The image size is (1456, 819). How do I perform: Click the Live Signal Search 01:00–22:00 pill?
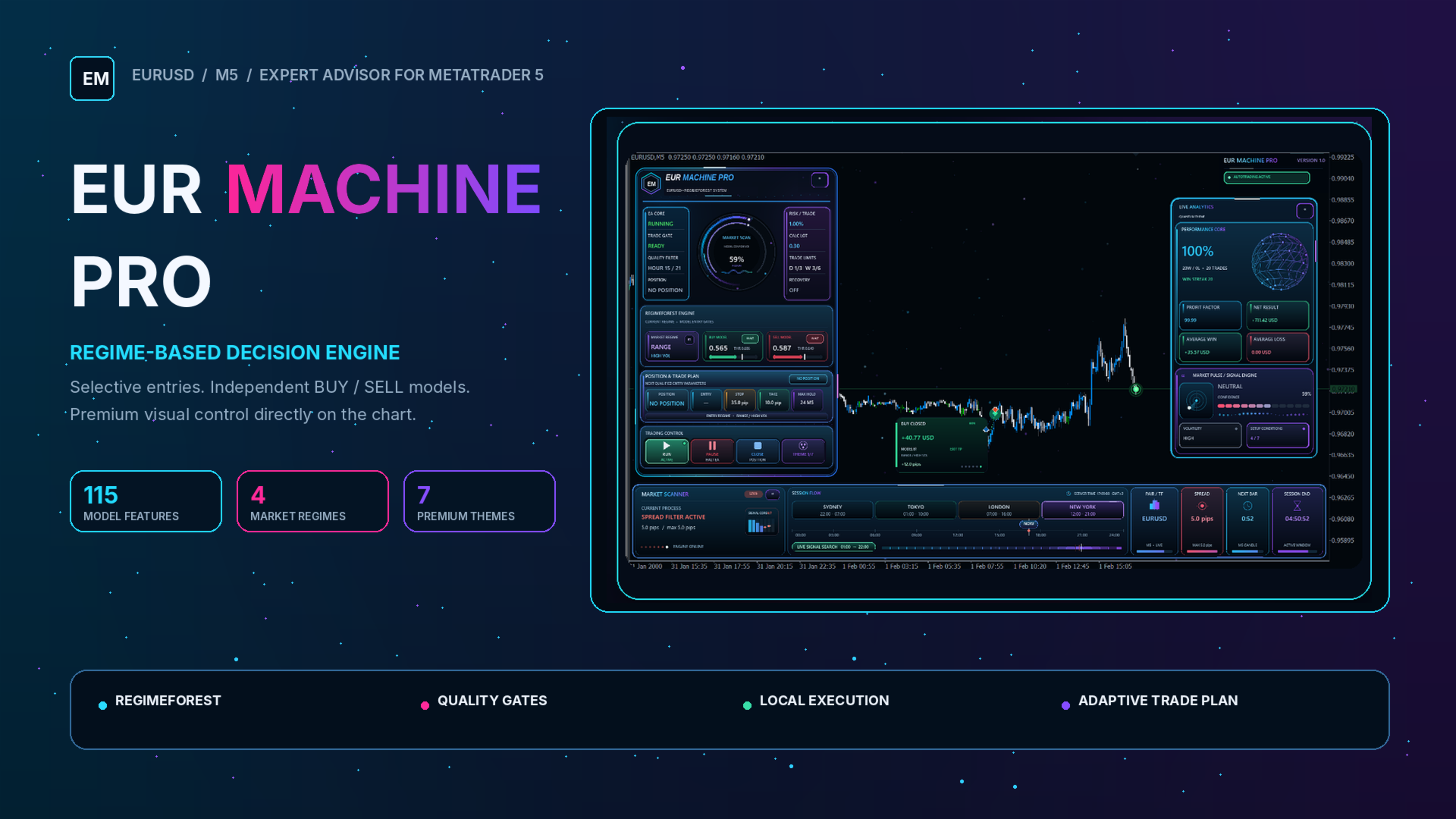(833, 547)
